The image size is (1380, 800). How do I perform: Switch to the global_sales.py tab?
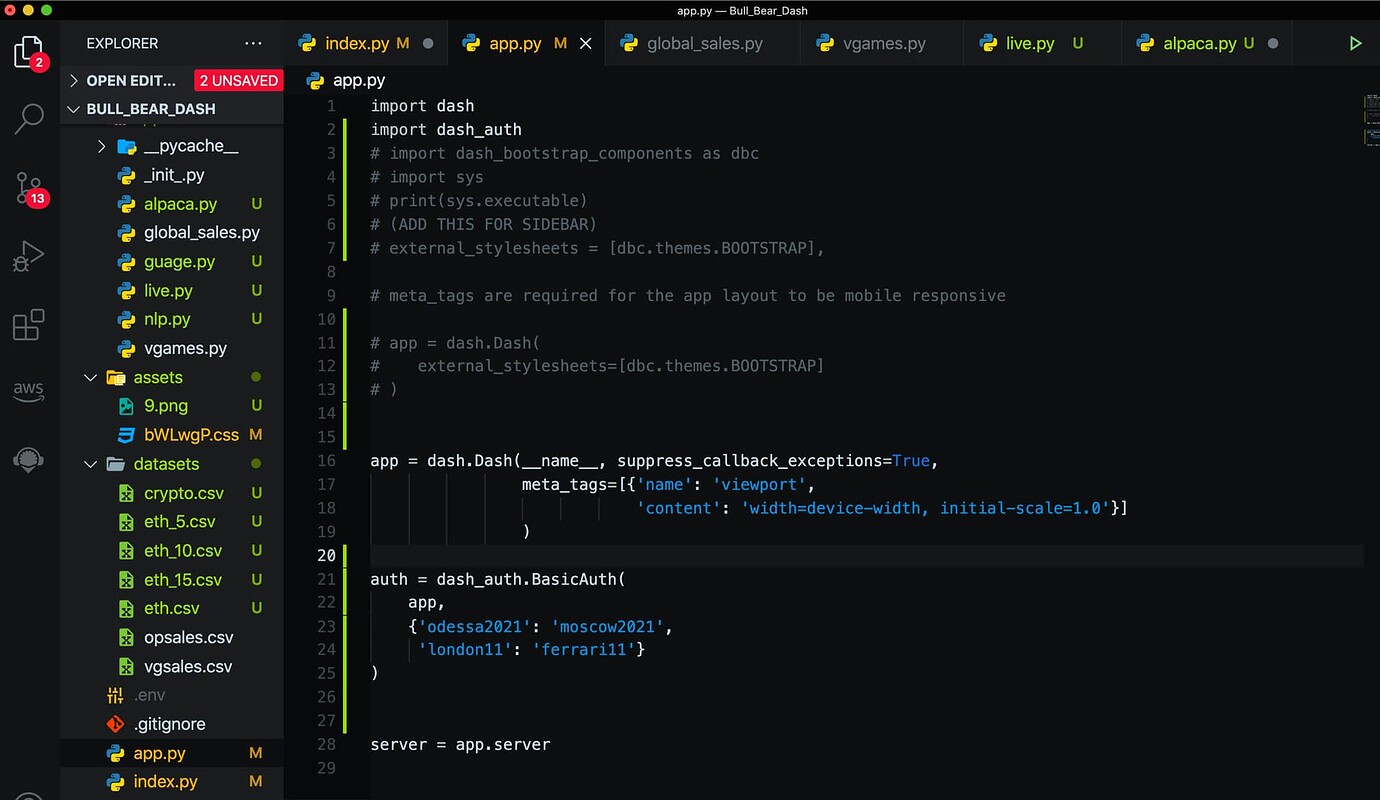coord(700,43)
